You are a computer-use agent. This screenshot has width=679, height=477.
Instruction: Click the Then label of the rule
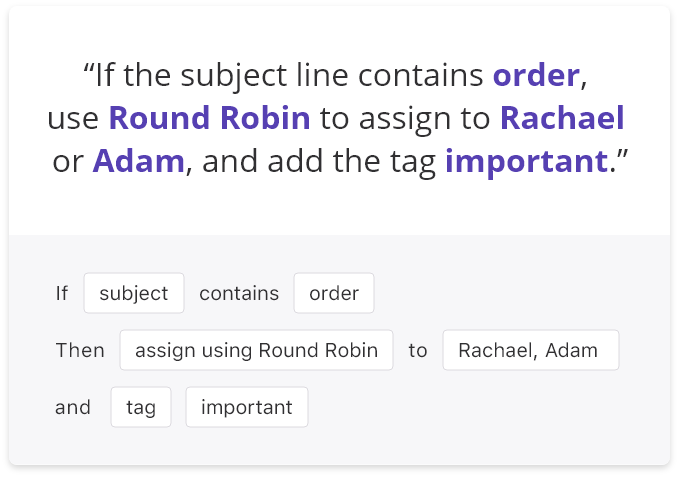pos(80,350)
